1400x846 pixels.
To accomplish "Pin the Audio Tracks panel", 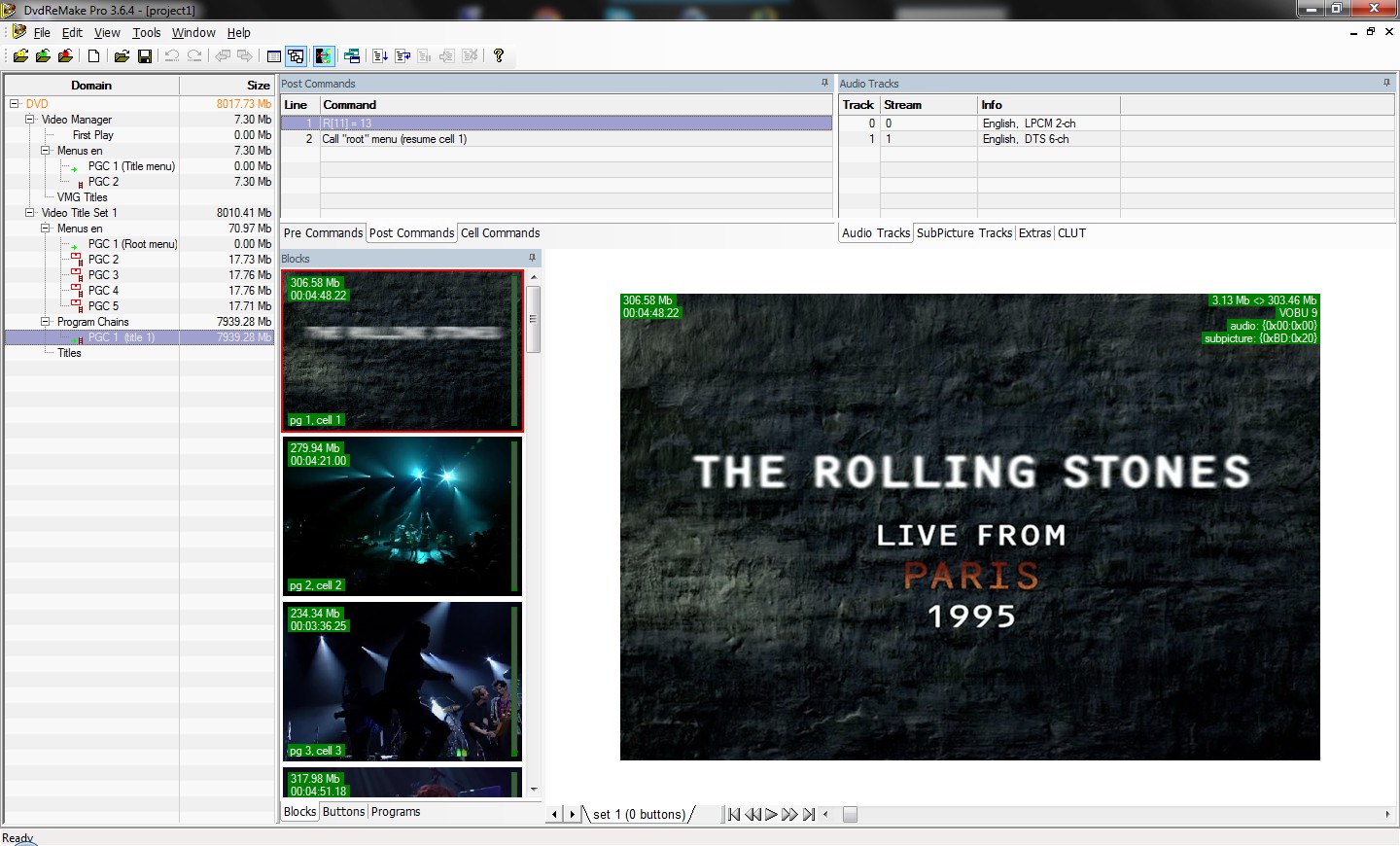I will pyautogui.click(x=1386, y=84).
